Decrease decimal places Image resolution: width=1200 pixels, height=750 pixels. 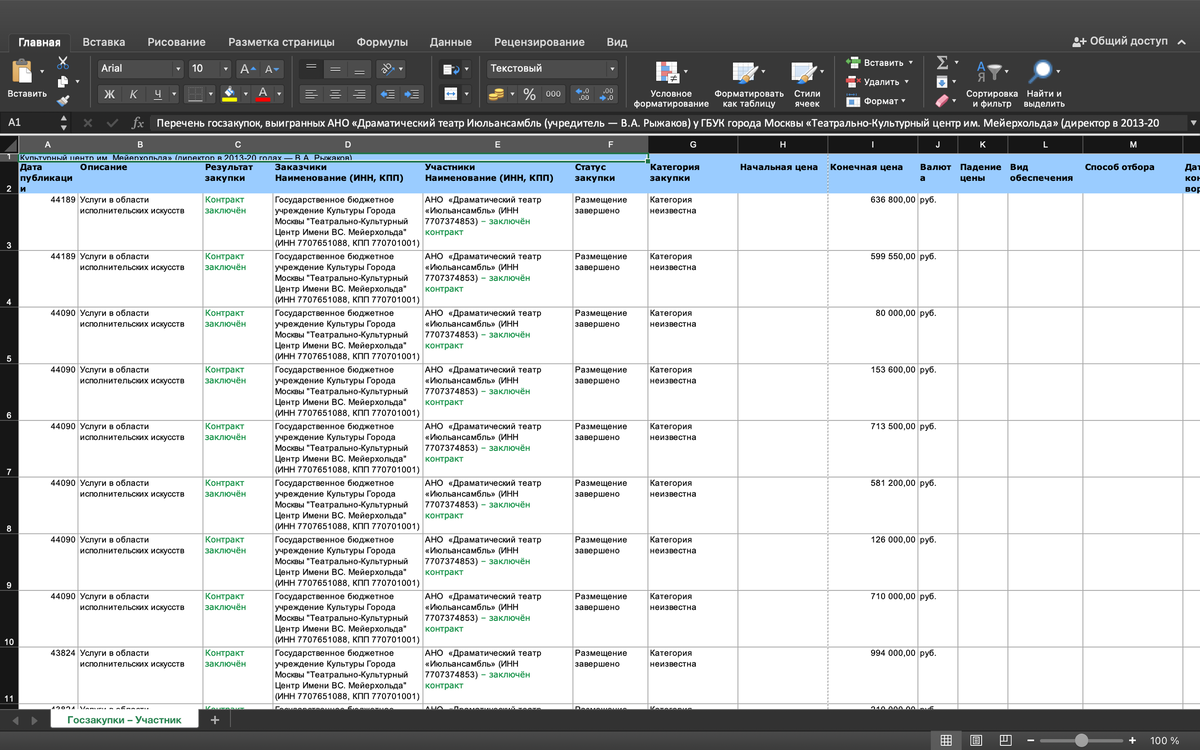point(608,94)
